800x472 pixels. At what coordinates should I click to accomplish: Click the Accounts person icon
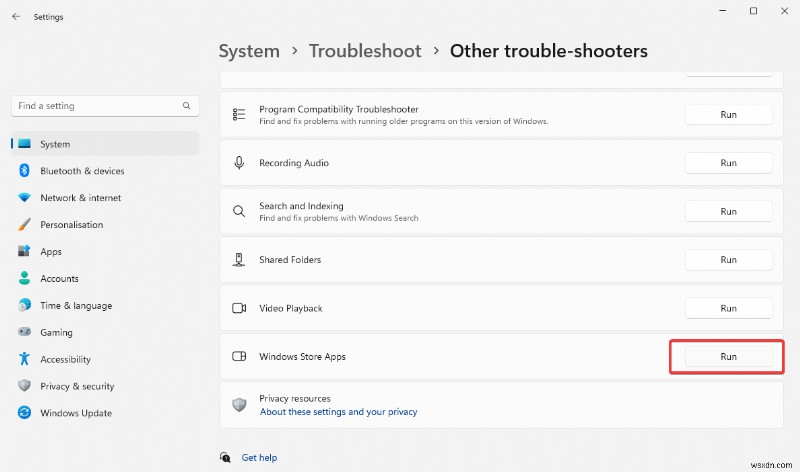click(x=24, y=278)
